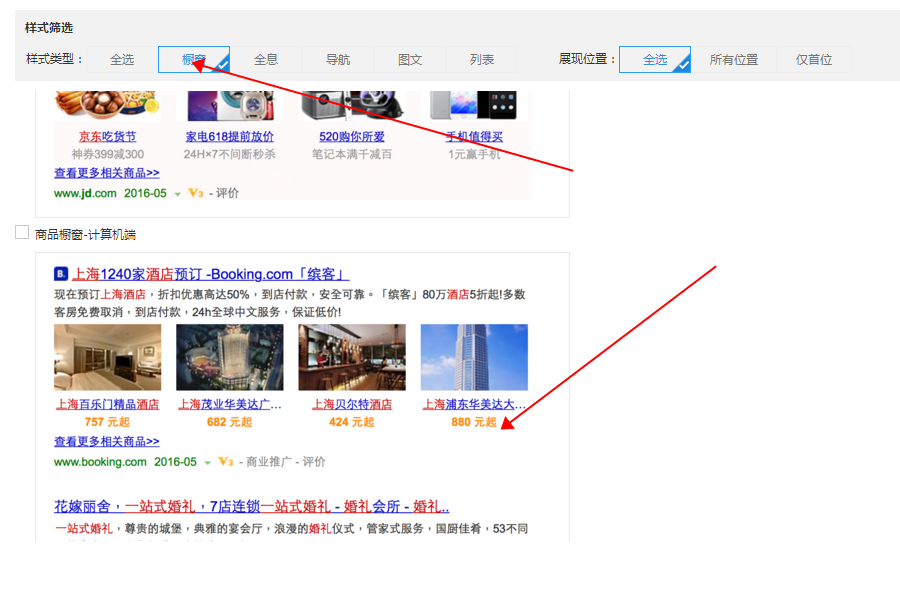Click the JD laptop and headset thumbnail

(x=352, y=106)
